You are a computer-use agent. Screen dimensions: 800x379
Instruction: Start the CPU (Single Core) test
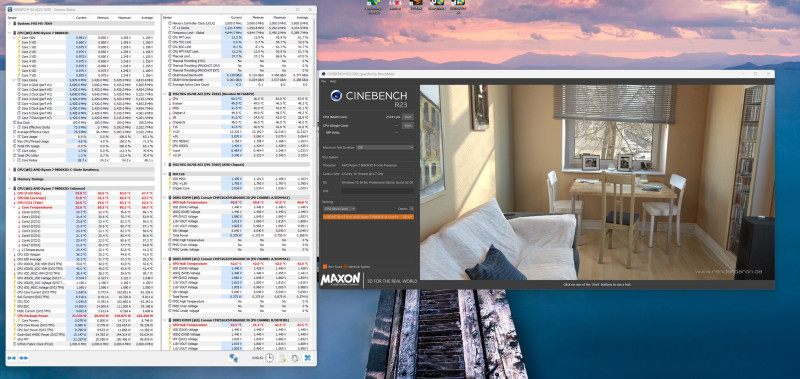[x=408, y=125]
